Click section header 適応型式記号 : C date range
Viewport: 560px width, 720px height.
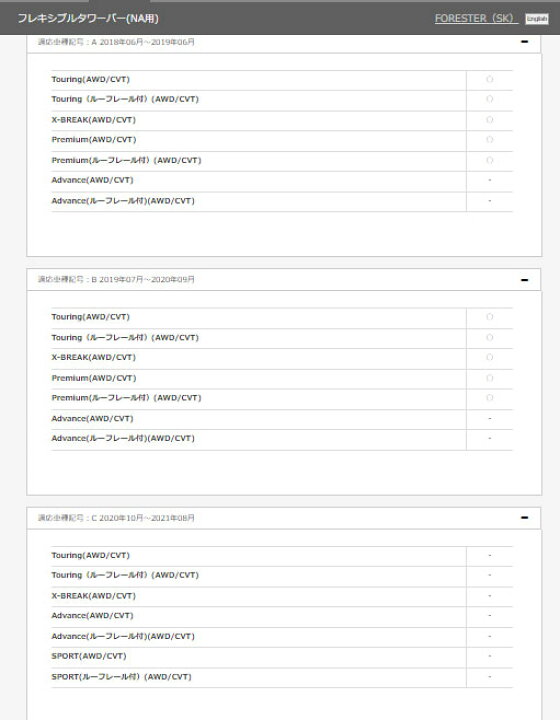pos(116,518)
